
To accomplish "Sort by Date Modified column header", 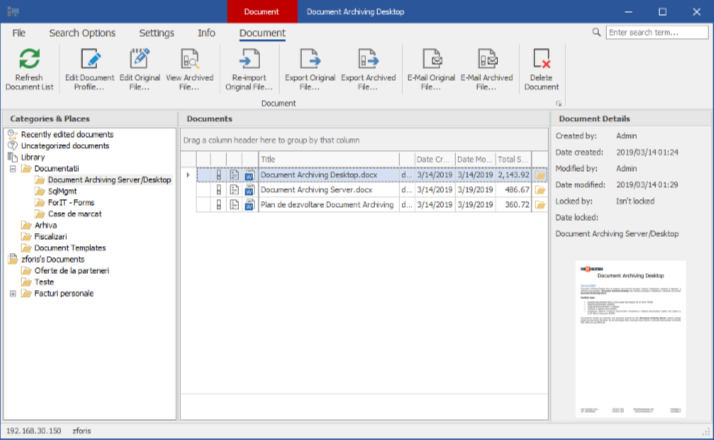I will 474,159.
